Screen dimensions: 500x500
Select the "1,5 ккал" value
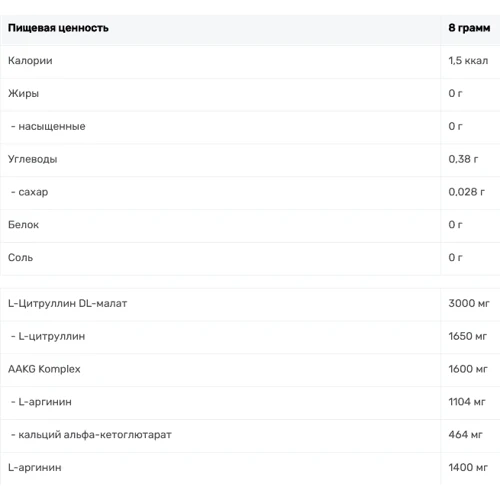tap(468, 61)
